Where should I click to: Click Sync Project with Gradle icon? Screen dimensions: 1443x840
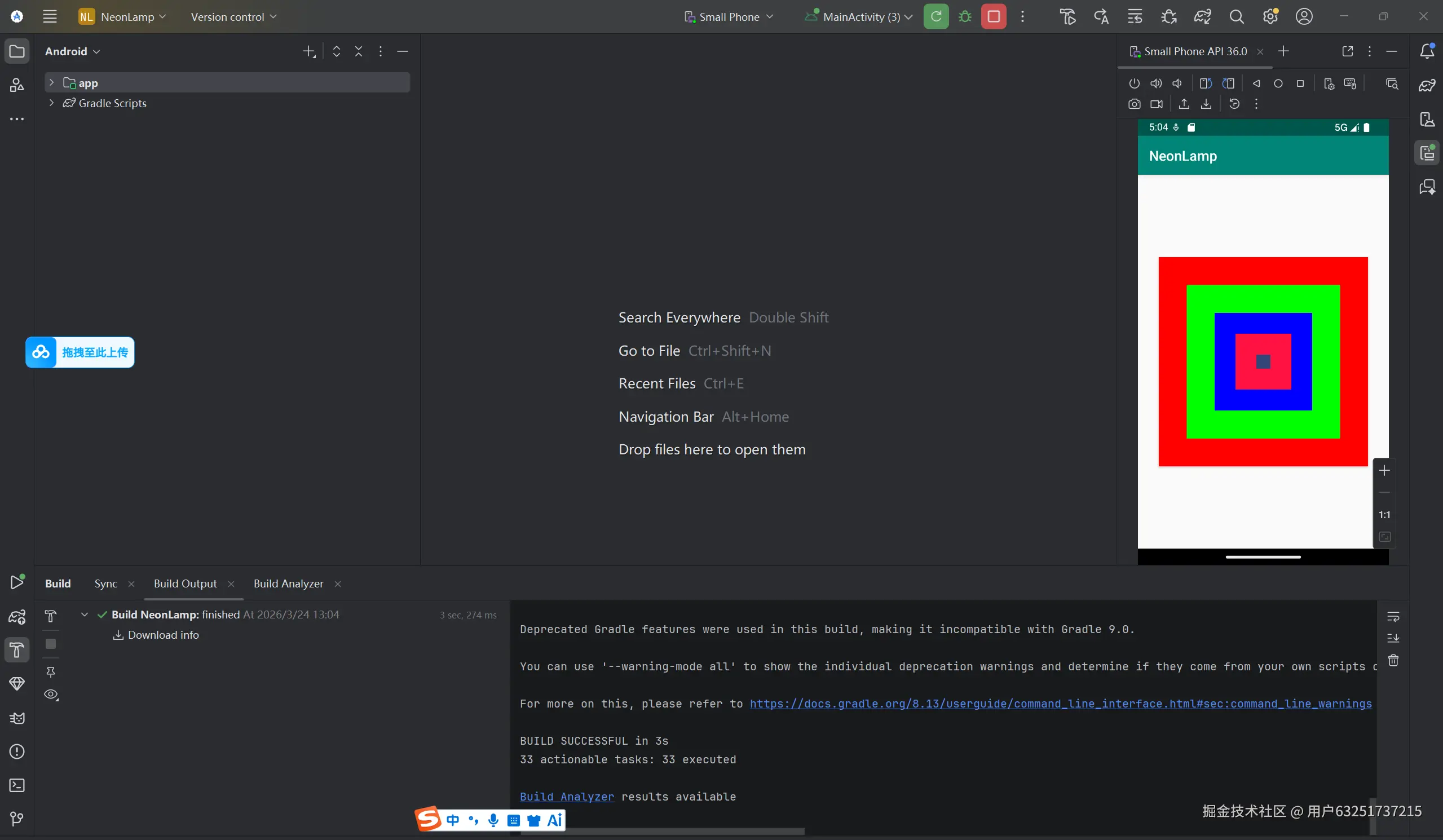click(x=1202, y=16)
